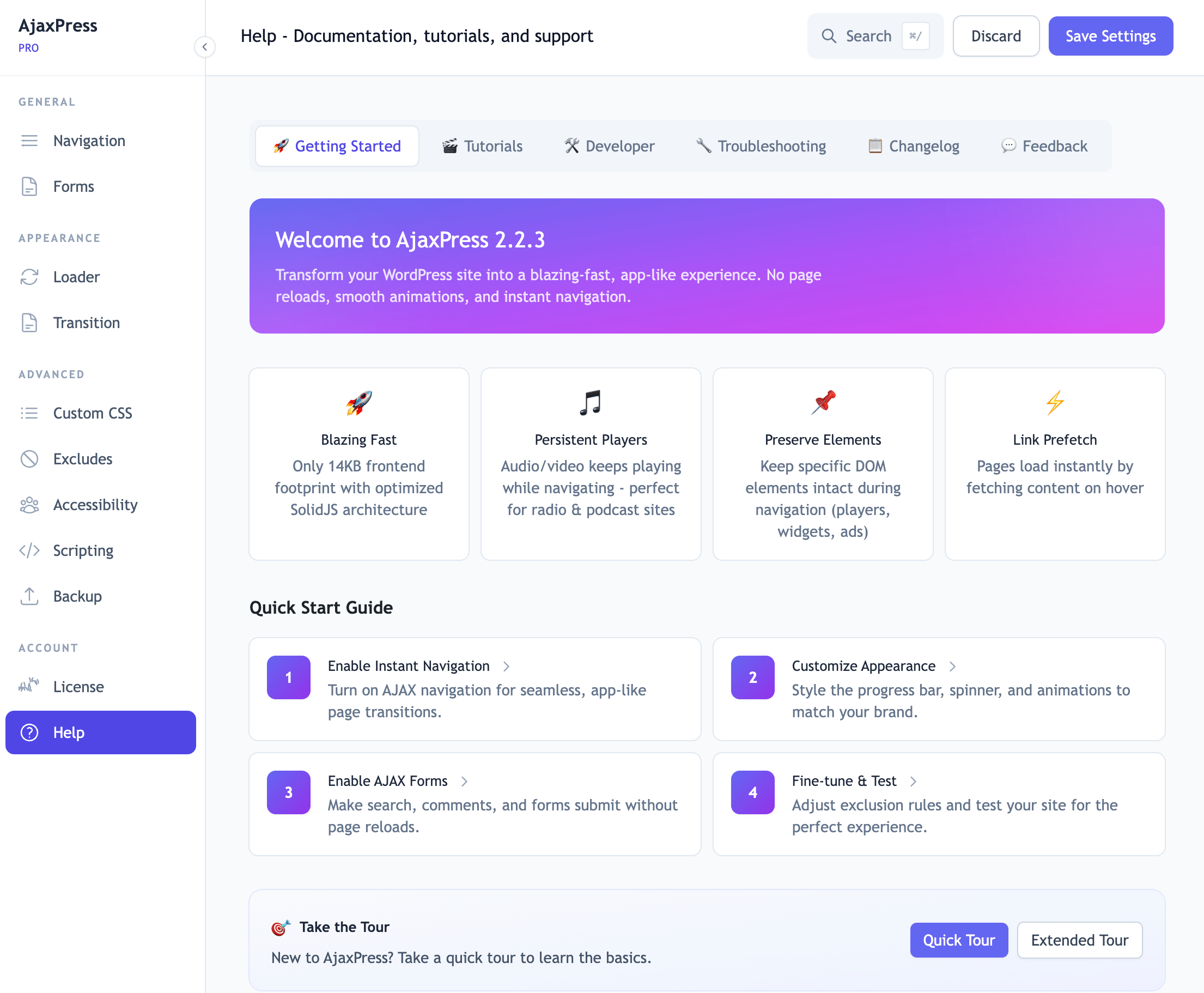The height and width of the screenshot is (993, 1204).
Task: Start the Quick Tour
Action: tap(959, 940)
